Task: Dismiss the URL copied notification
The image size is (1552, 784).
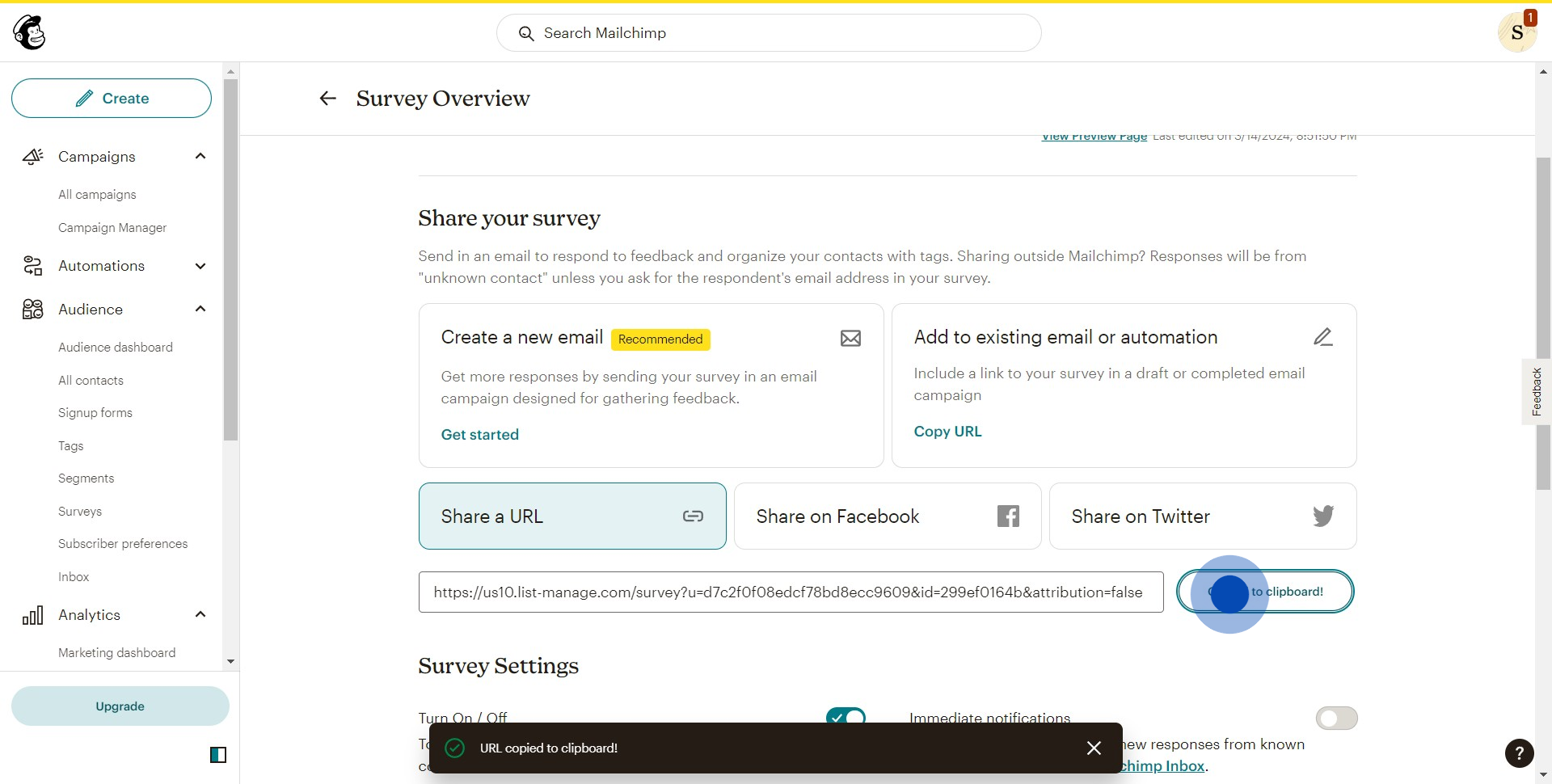Action: click(x=1094, y=748)
